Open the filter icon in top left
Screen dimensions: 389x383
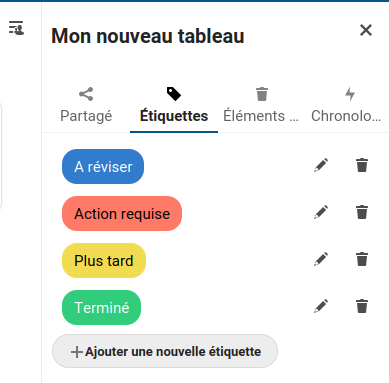16,28
